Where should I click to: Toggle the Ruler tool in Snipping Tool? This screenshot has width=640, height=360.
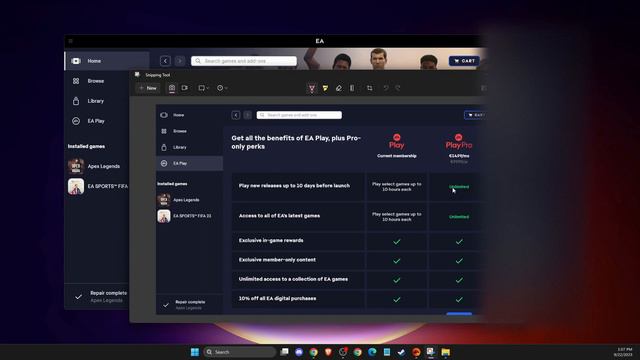coord(352,88)
